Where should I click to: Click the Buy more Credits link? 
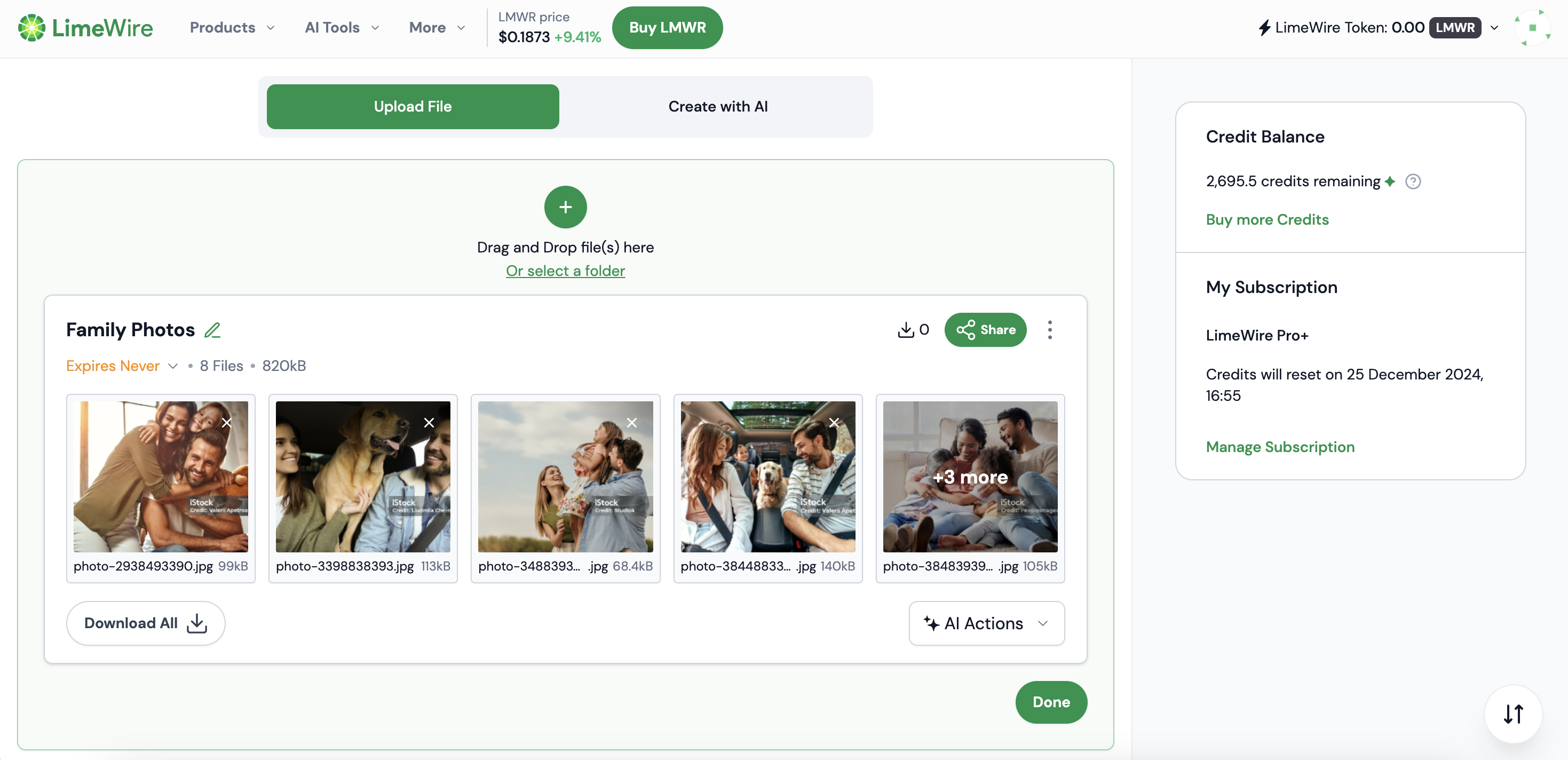point(1266,220)
